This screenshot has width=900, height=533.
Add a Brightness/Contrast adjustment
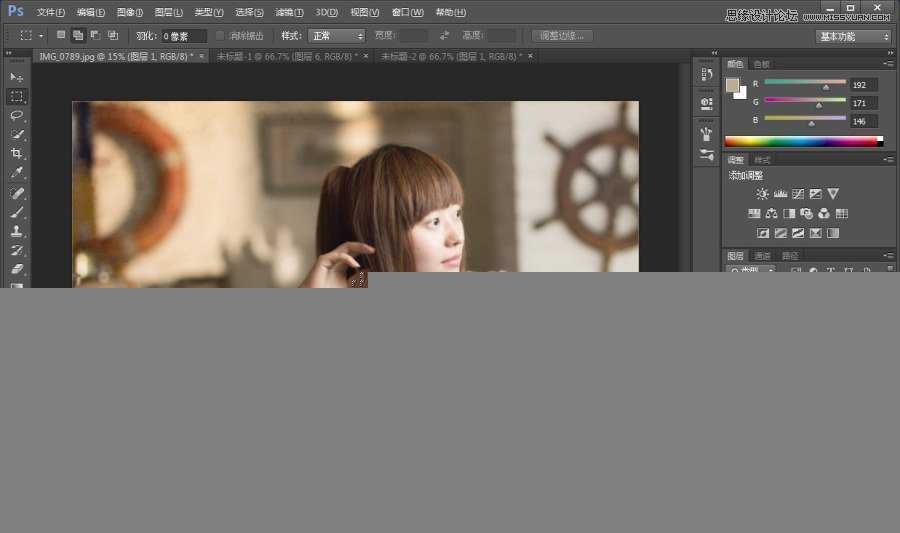click(x=762, y=194)
